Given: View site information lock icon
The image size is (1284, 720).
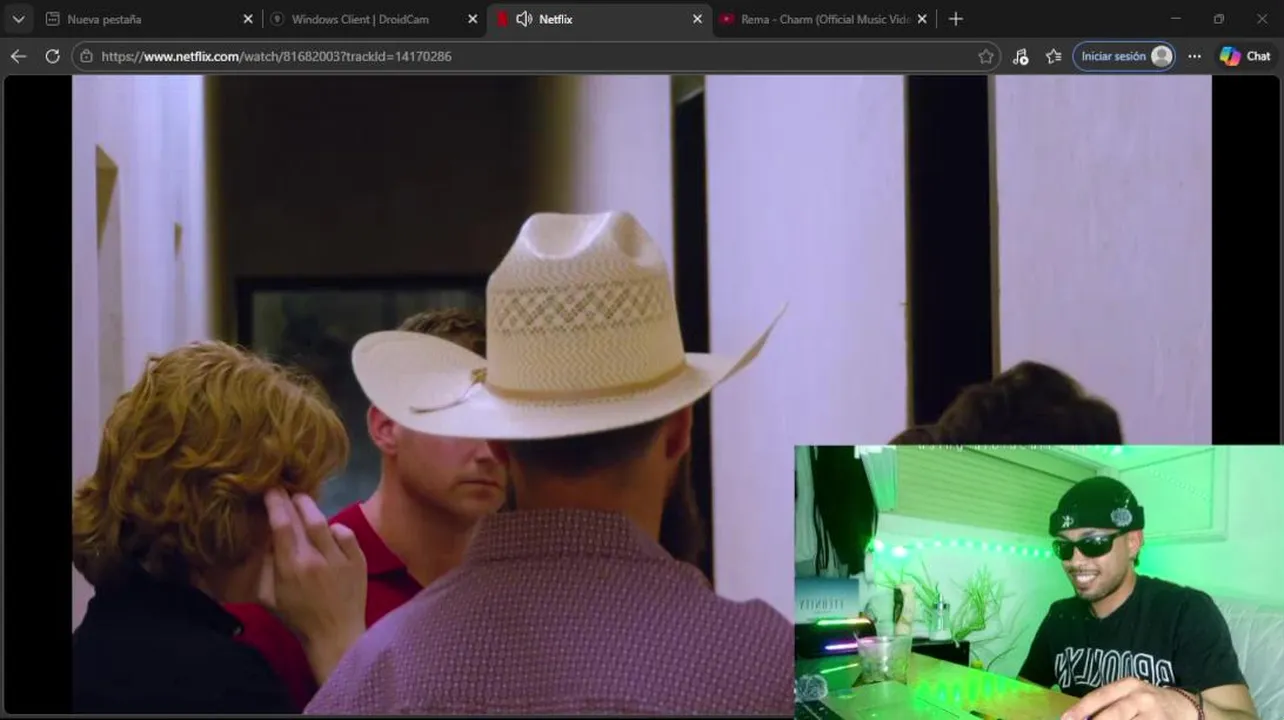Looking at the screenshot, I should [86, 56].
